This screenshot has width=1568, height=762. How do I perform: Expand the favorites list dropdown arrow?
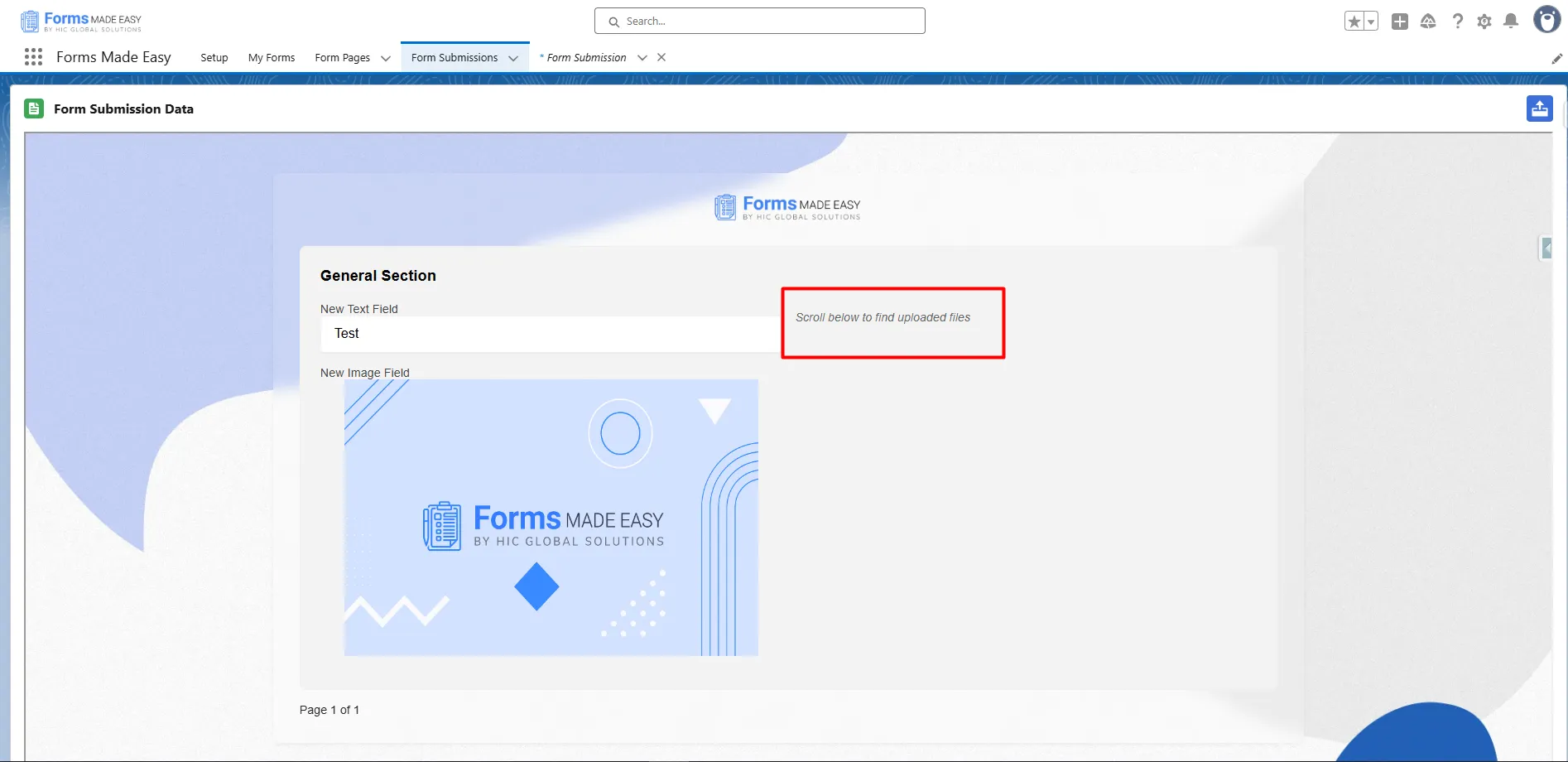click(x=1371, y=22)
